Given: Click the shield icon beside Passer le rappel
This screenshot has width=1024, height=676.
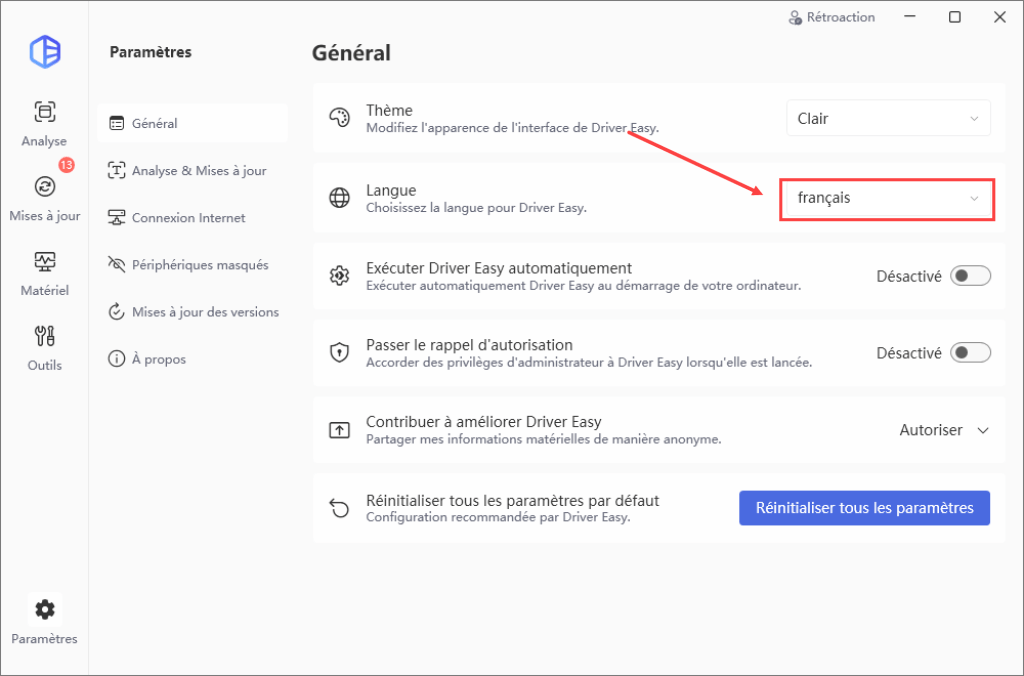Looking at the screenshot, I should pos(339,353).
